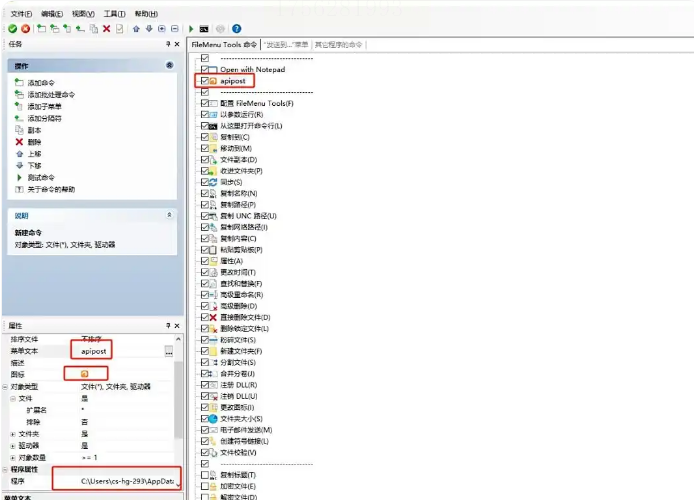This screenshot has width=694, height=500.
Task: Click the toolbar Add Command icon
Action: point(42,29)
